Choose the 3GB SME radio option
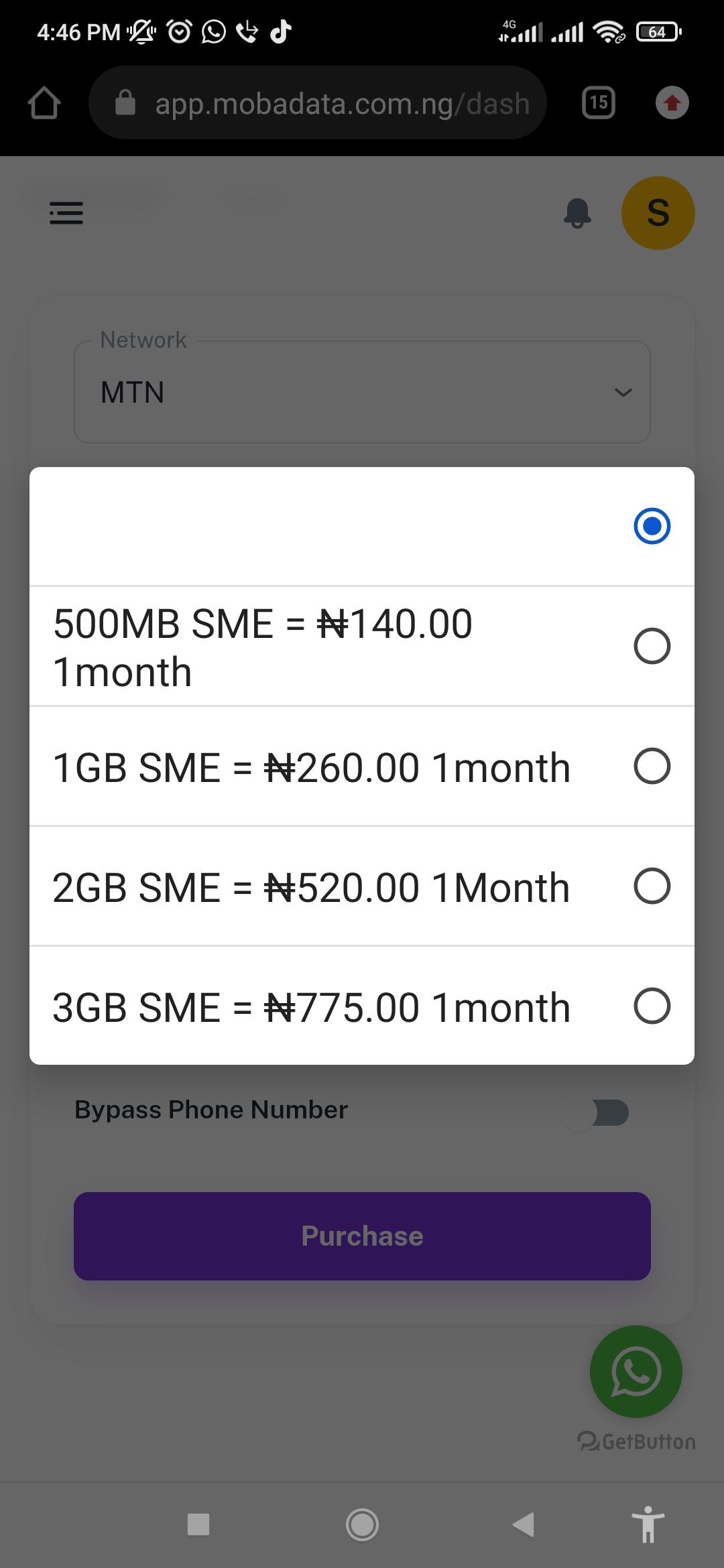This screenshot has width=724, height=1568. point(652,1006)
